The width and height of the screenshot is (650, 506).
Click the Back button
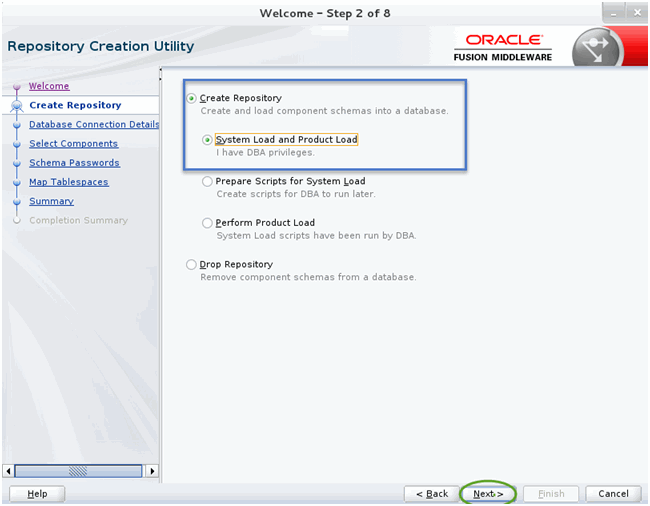point(432,494)
